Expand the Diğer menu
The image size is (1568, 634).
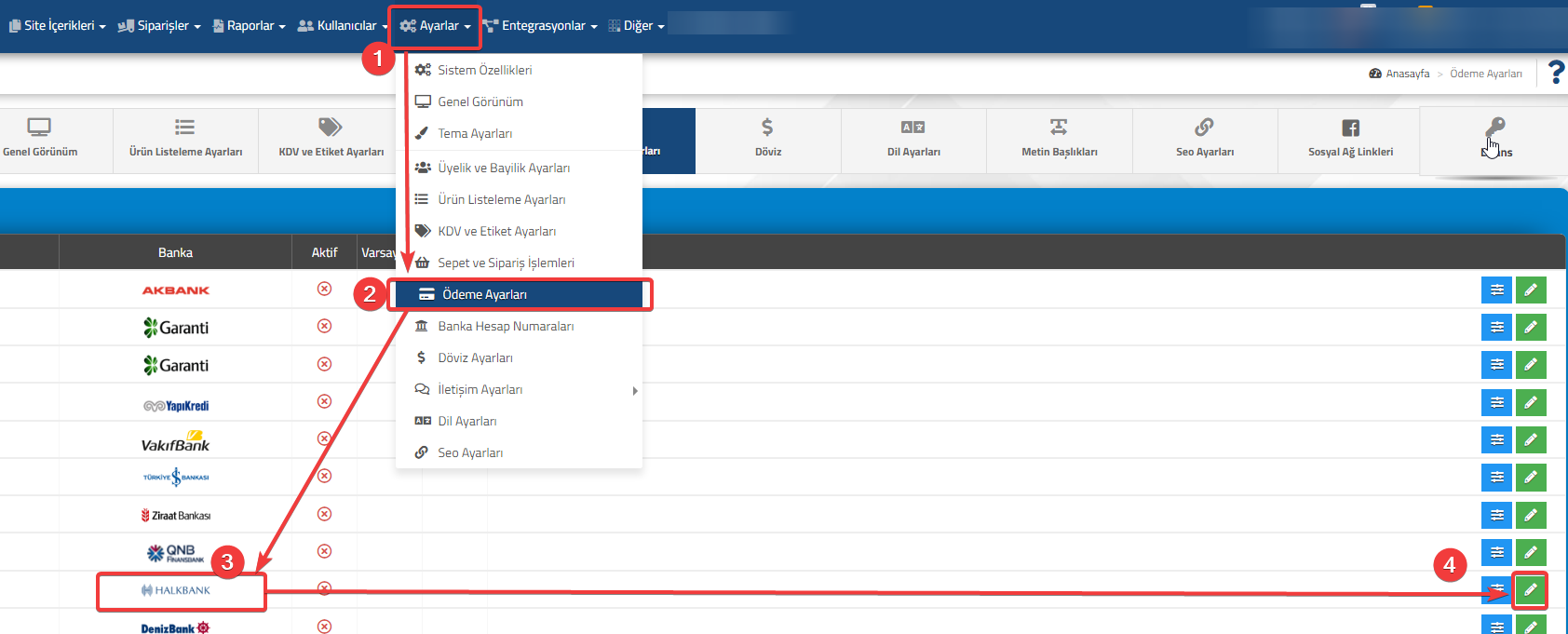(x=636, y=26)
